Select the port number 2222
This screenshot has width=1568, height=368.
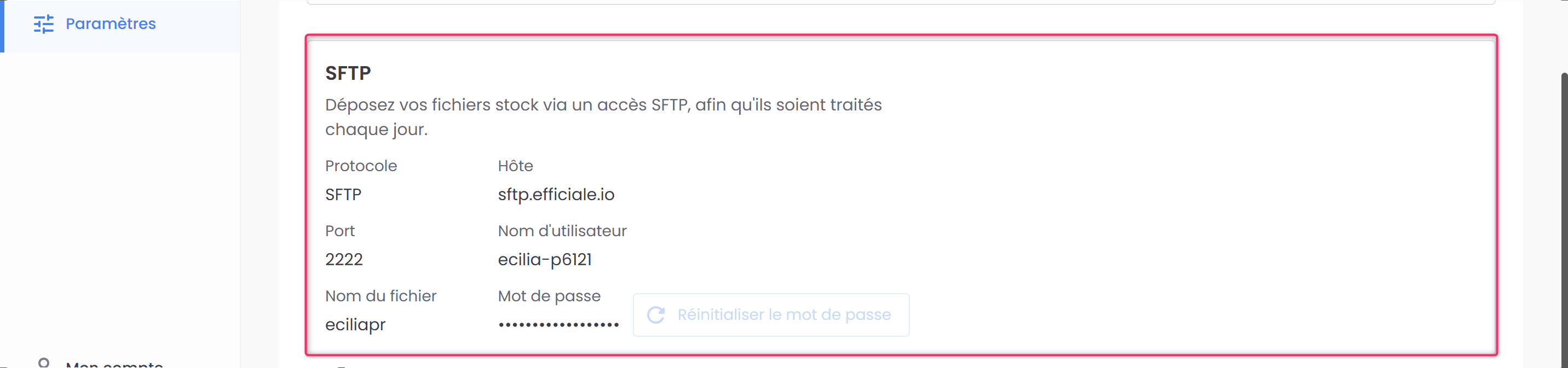343,260
